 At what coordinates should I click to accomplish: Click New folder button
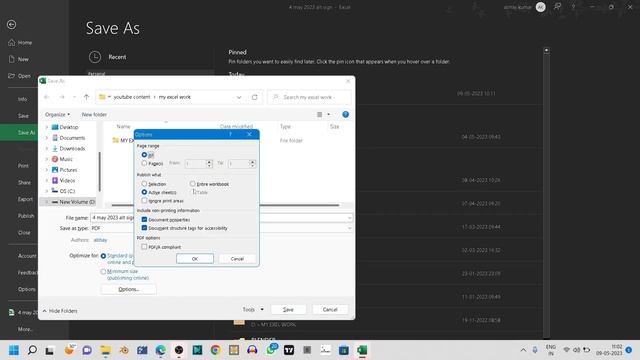[x=94, y=115]
